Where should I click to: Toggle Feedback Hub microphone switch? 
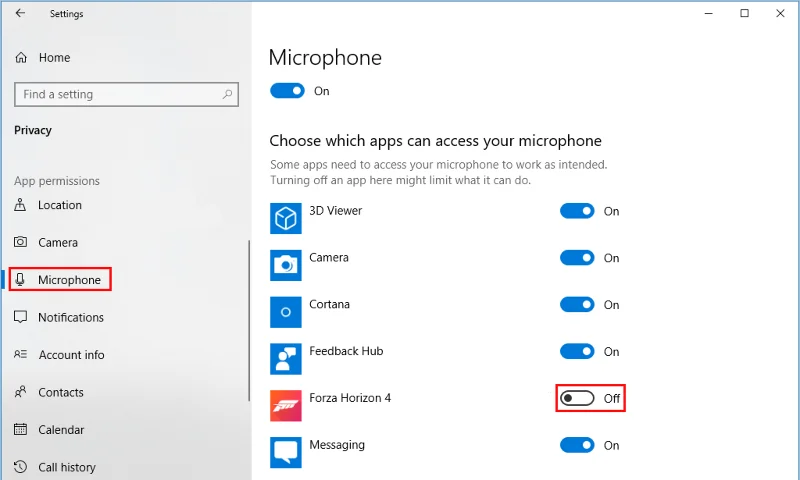(577, 351)
